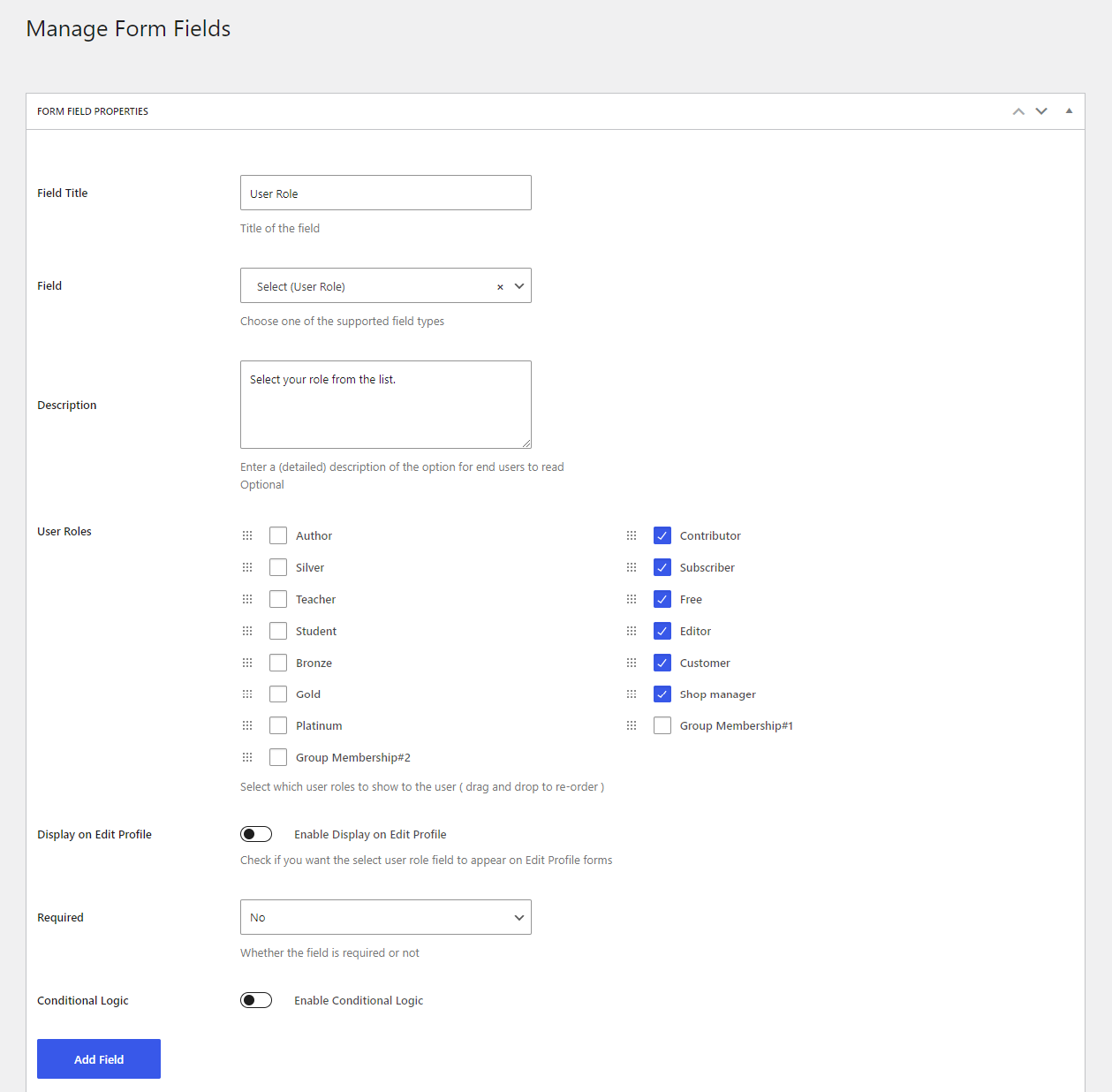This screenshot has height=1092, width=1112.
Task: Clear the Field selection using the × icon
Action: click(x=500, y=285)
